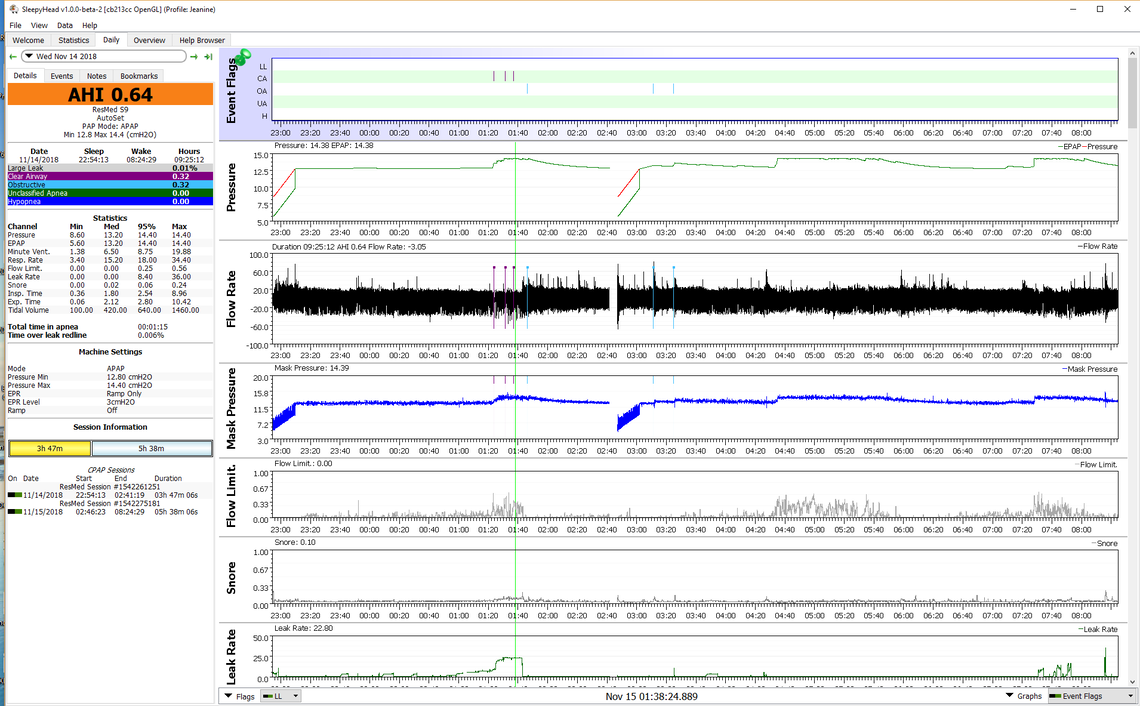Click the SleepyHead app icon in title bar
The image size is (1140, 706).
(x=13, y=9)
